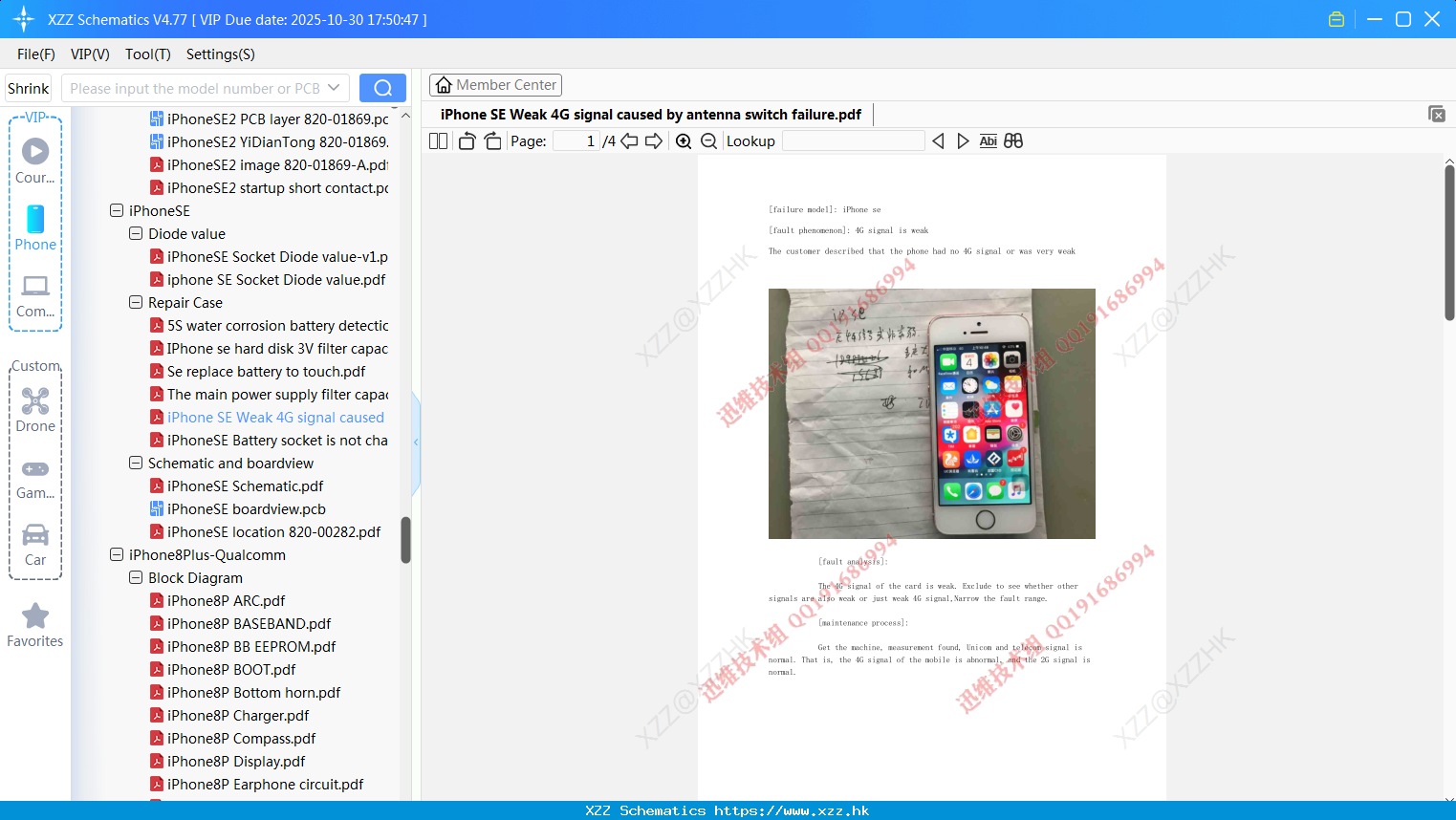This screenshot has width=1456, height=820.
Task: Go to the previous PDF page arrow
Action: [x=629, y=141]
